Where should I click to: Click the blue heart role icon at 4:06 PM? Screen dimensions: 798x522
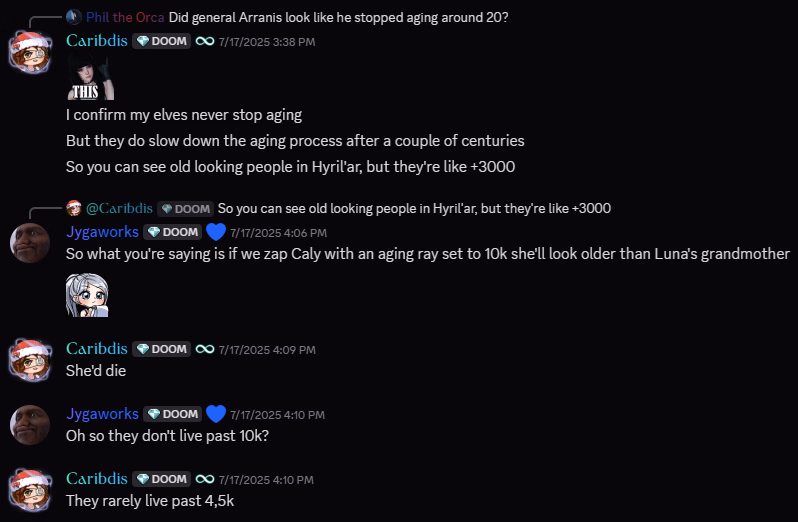pyautogui.click(x=216, y=232)
